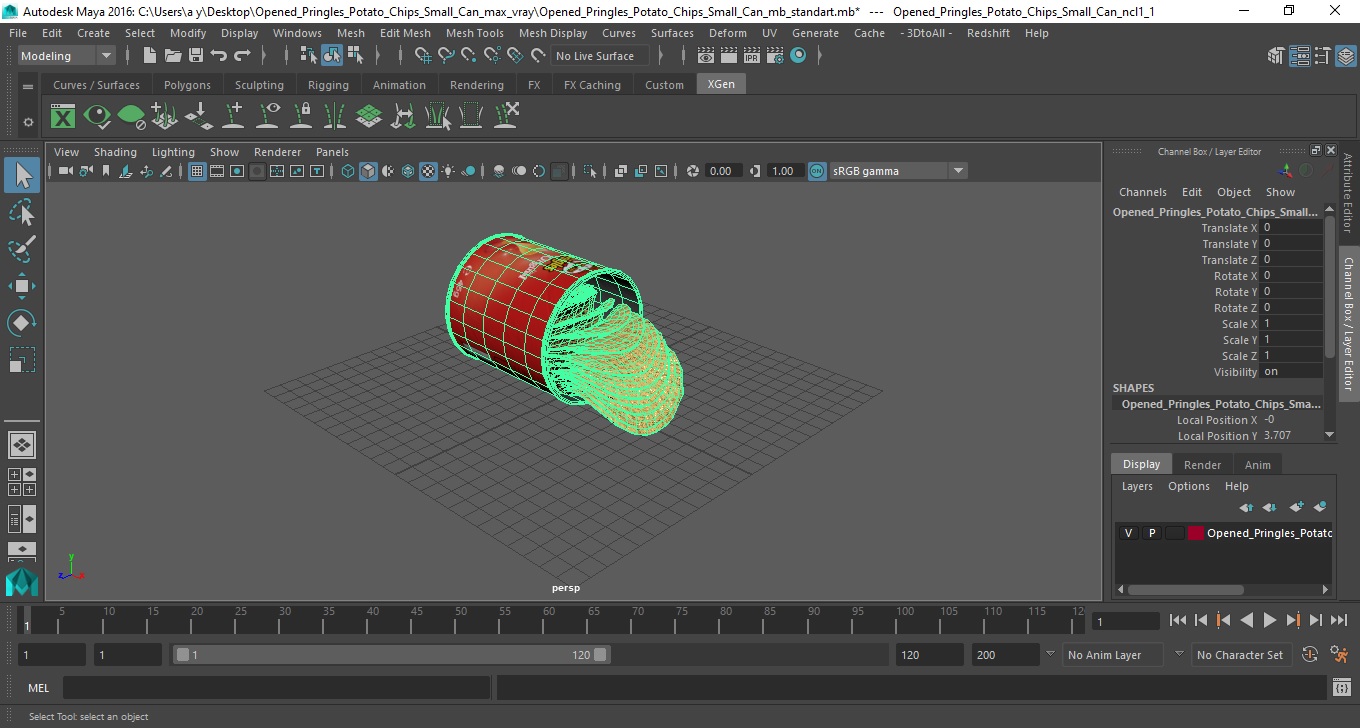Open layer editor Layers menu
The width and height of the screenshot is (1360, 728).
[x=1137, y=486]
